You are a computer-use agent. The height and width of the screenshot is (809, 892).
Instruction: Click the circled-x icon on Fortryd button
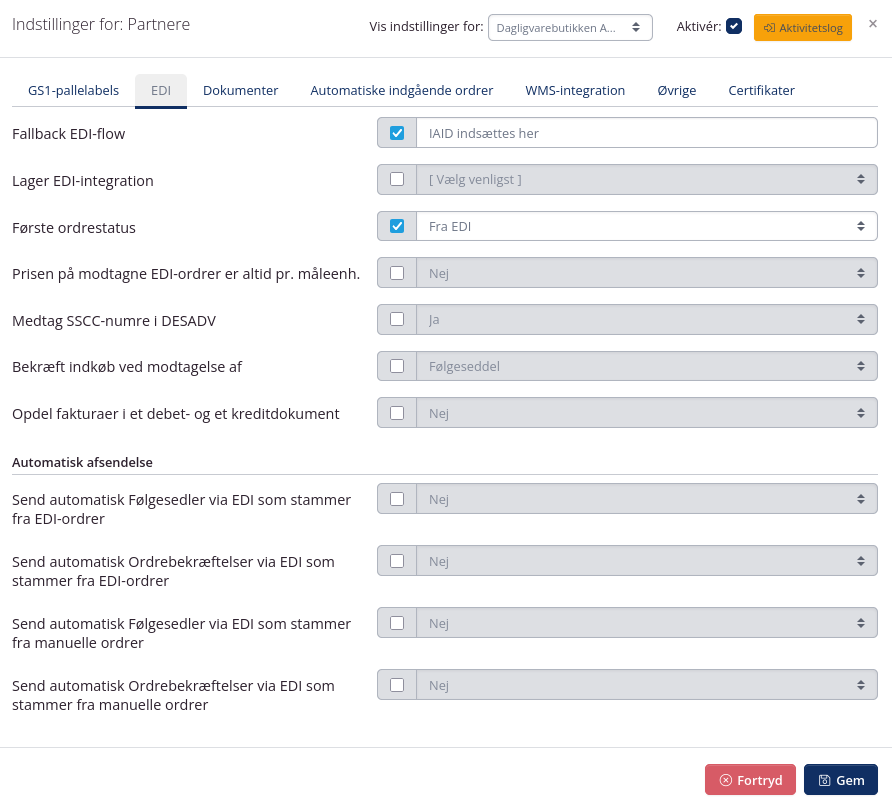point(726,780)
